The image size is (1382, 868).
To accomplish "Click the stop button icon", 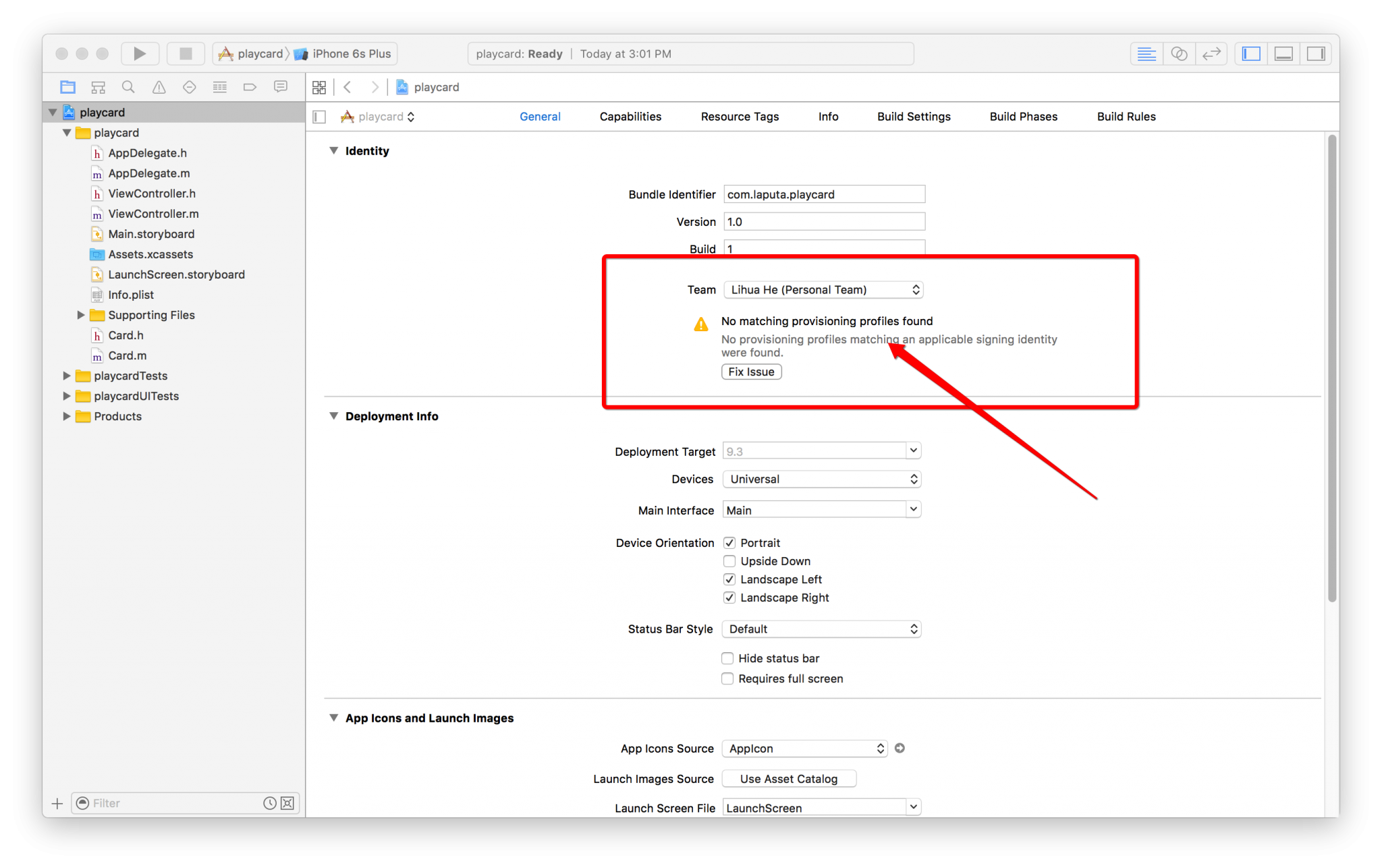I will point(183,53).
